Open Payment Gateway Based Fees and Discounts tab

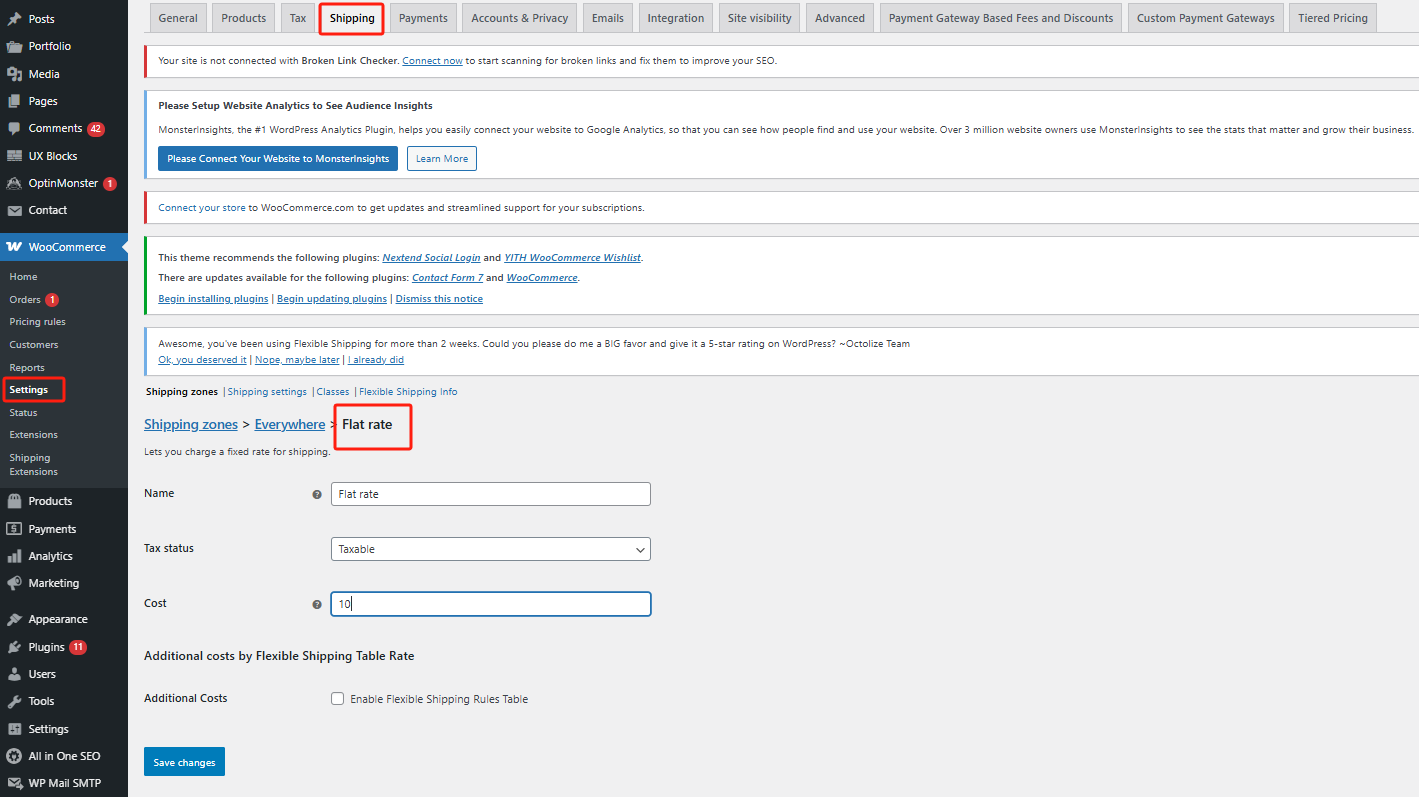point(1001,18)
